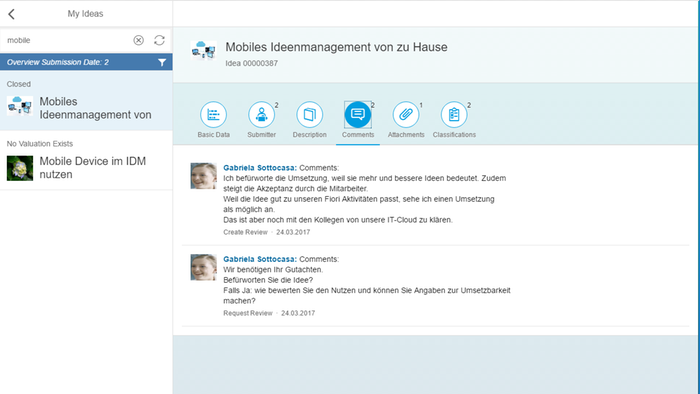
Task: Click the 'Overview Submission Date: 2' filter bar
Action: coord(86,62)
